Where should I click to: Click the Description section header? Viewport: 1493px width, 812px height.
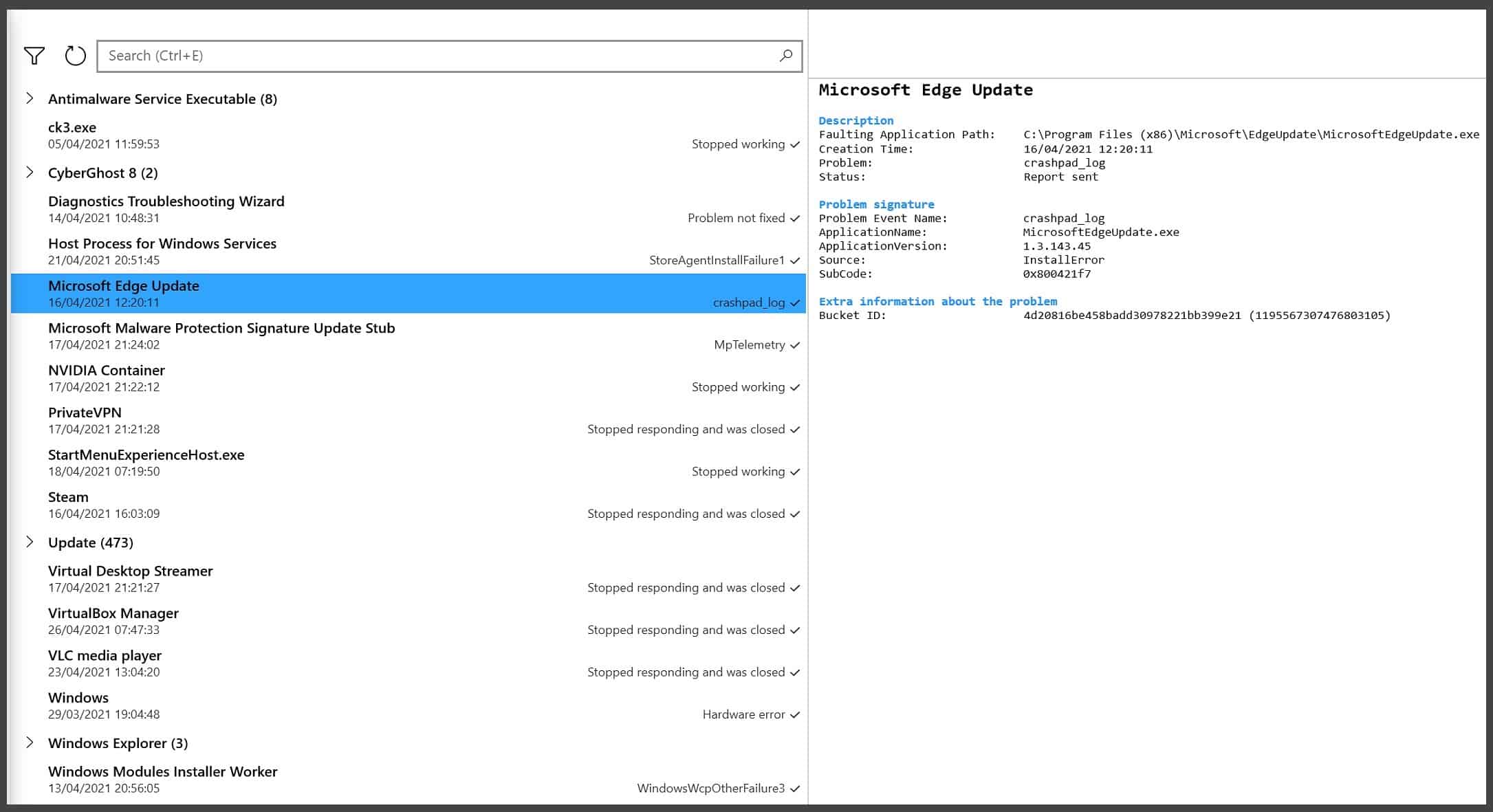tap(856, 120)
